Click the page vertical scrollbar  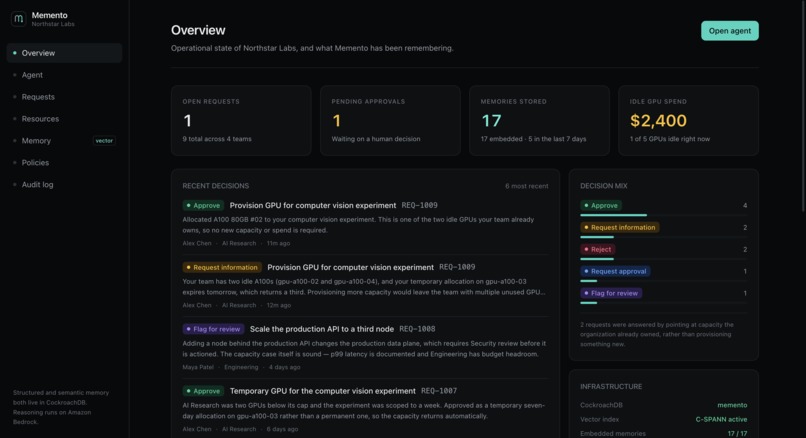[x=803, y=105]
